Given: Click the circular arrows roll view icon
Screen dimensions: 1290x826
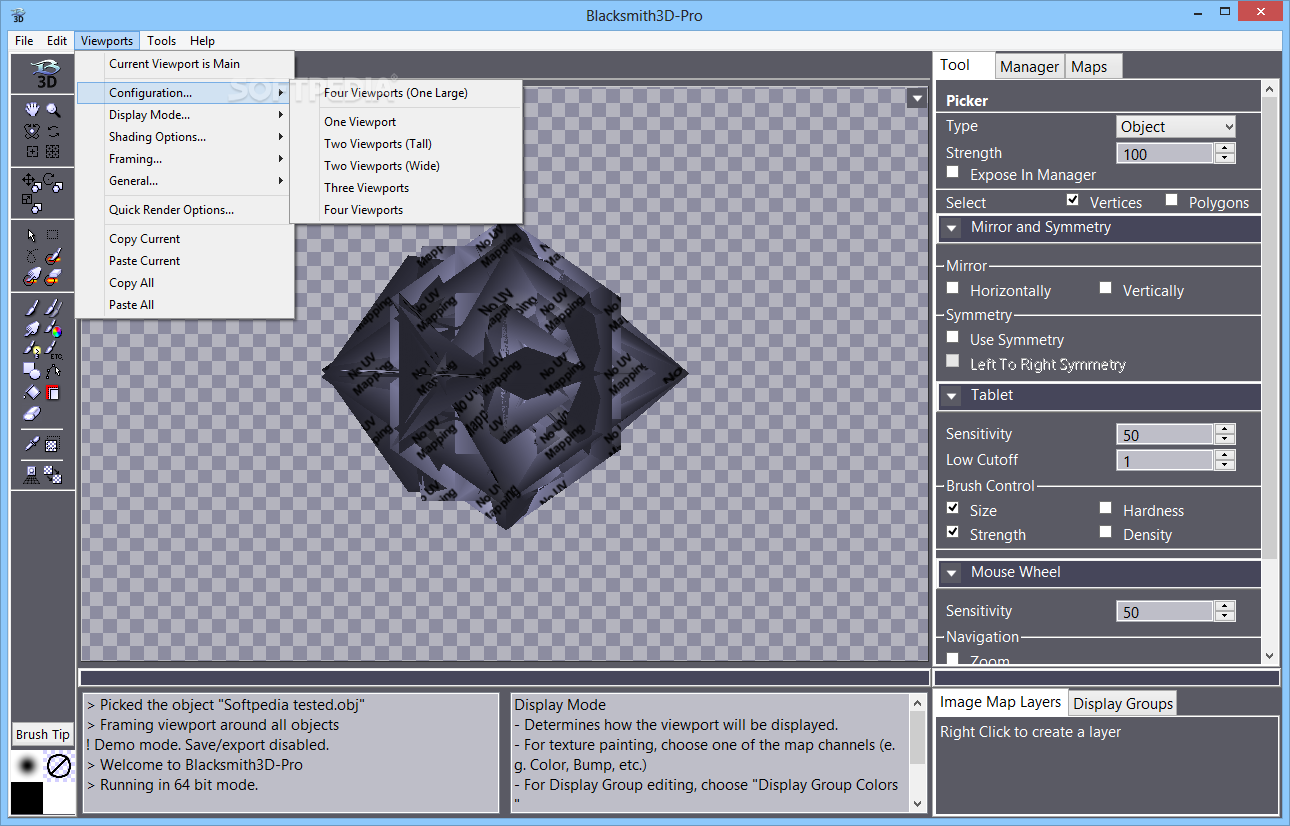Looking at the screenshot, I should (x=53, y=131).
